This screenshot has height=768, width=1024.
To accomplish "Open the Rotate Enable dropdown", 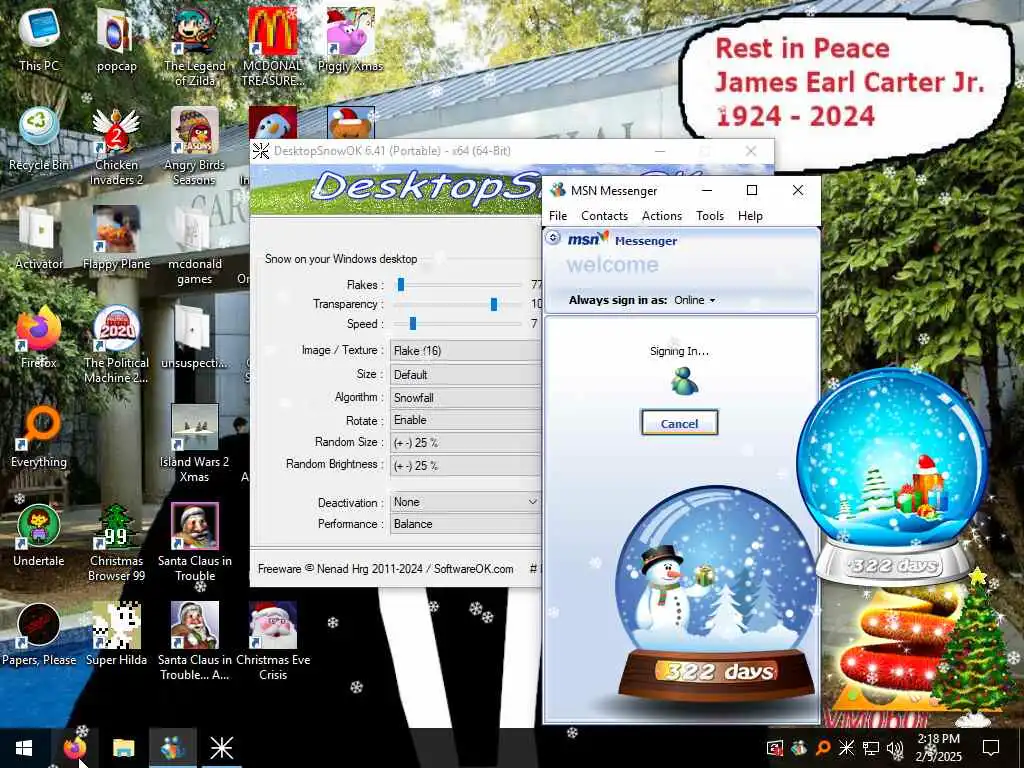I will [466, 420].
